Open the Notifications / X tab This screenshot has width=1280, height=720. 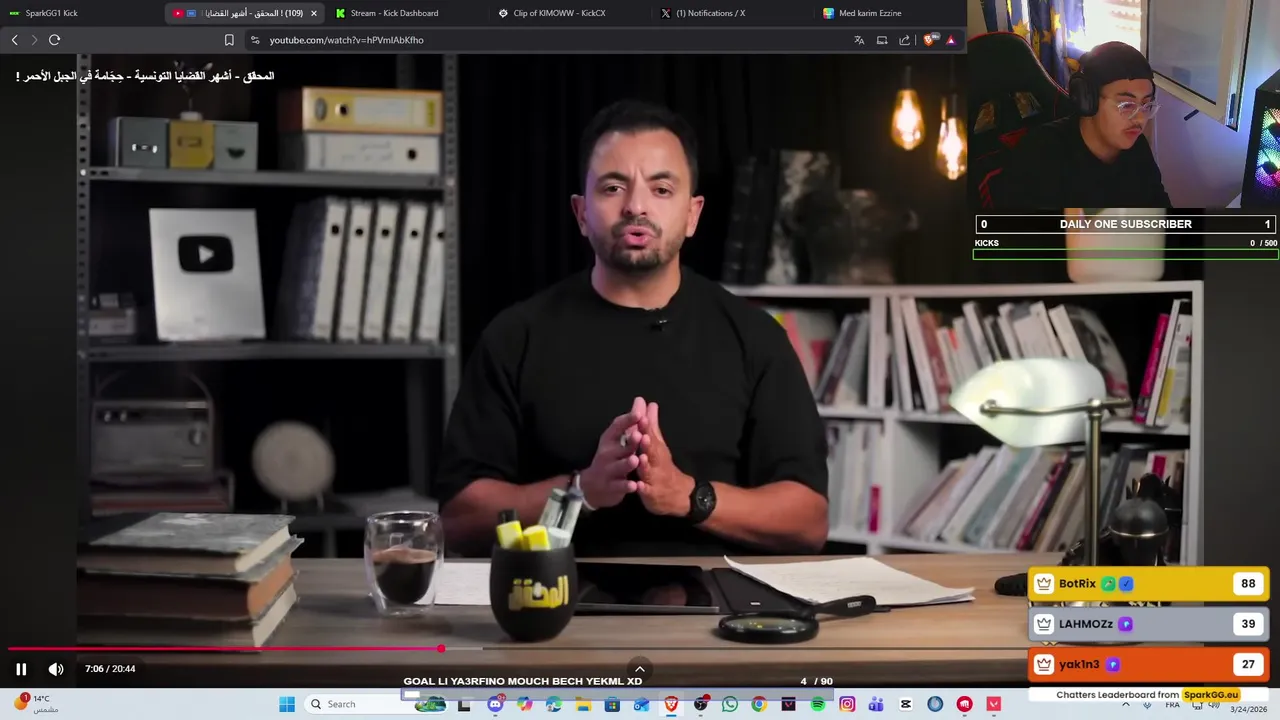[732, 13]
